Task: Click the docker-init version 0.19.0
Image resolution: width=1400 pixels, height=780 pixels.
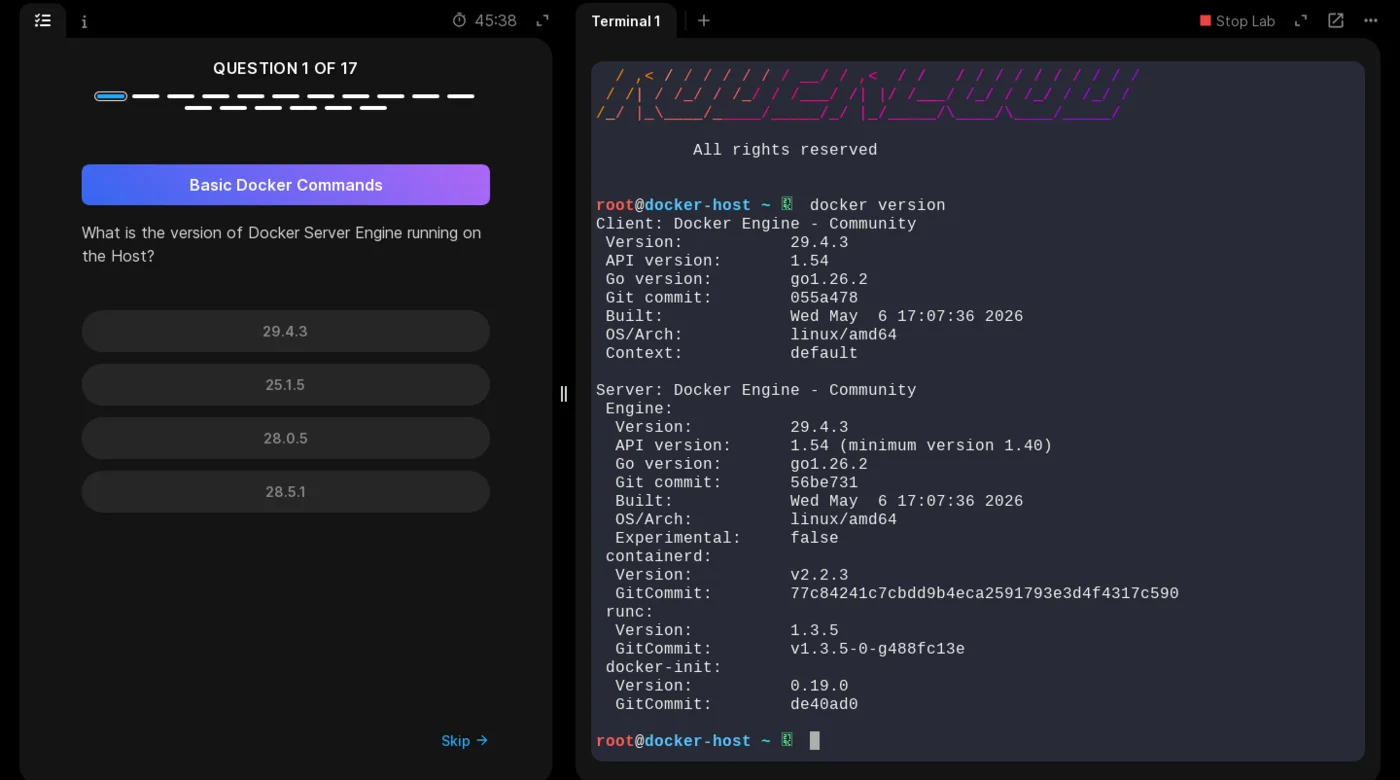Action: [x=819, y=686]
